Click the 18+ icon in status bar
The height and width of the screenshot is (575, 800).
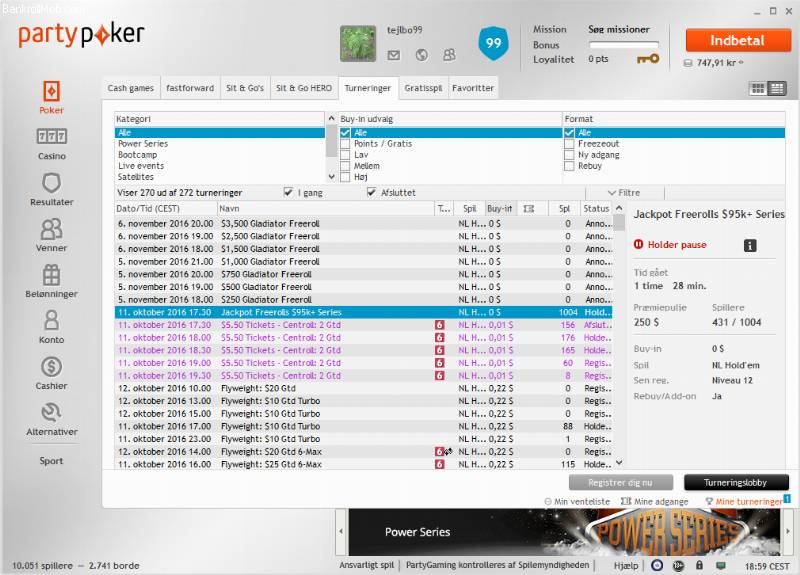678,565
